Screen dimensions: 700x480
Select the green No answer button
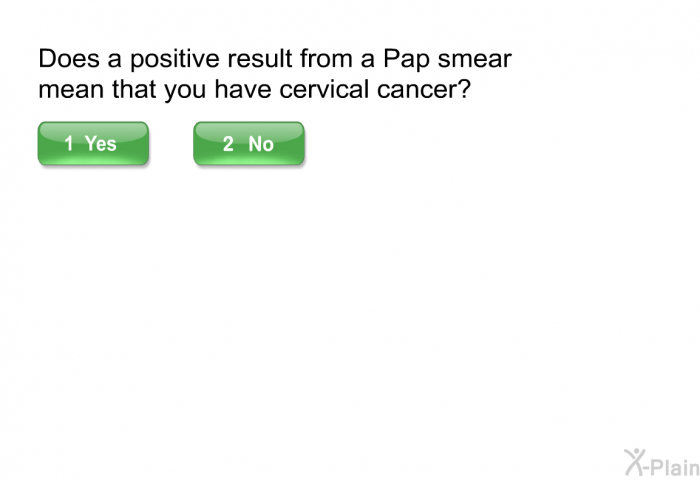(249, 144)
